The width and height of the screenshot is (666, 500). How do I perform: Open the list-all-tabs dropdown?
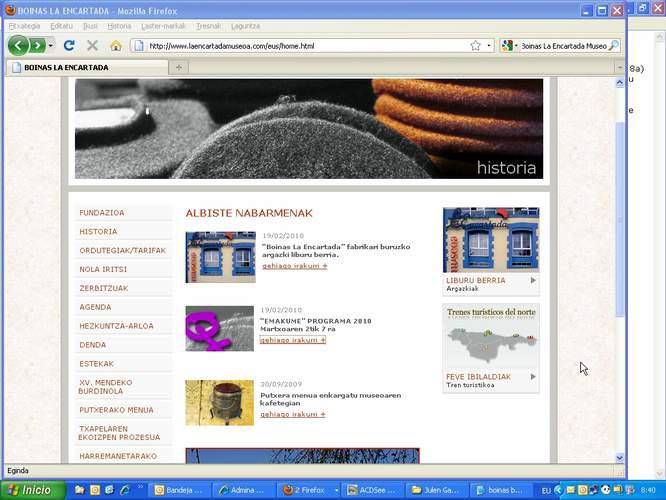coord(620,68)
